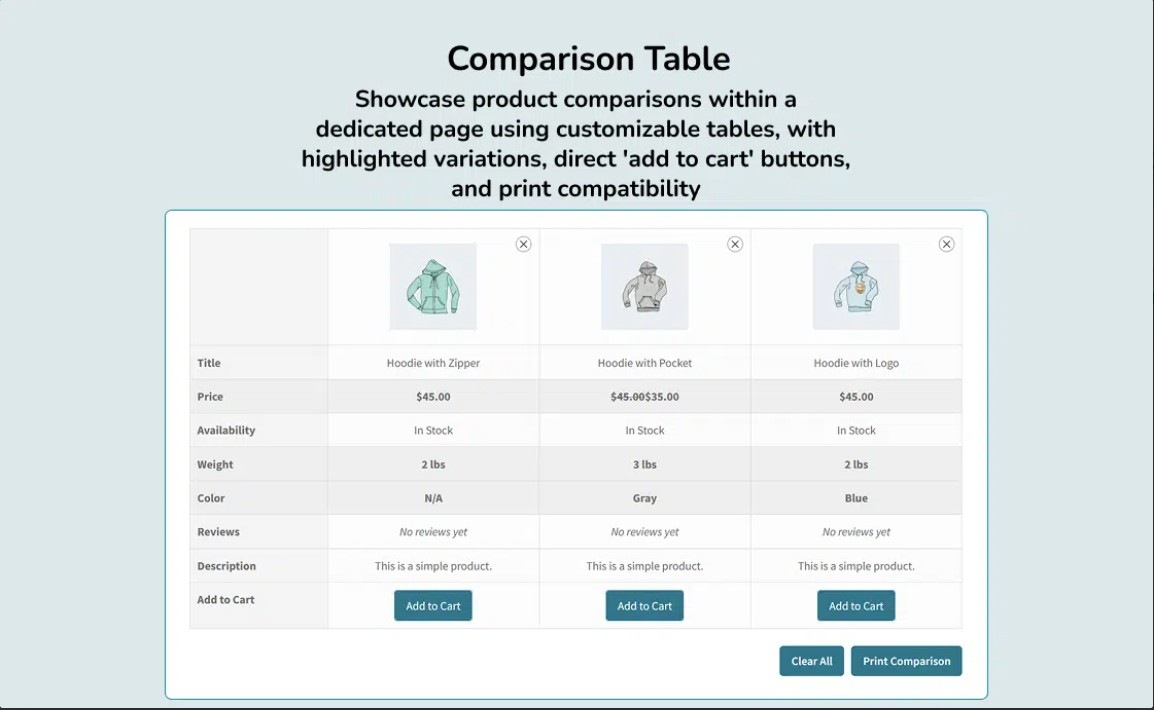Select Hoodie with Zipper description text
This screenshot has width=1154, height=710.
click(x=433, y=566)
